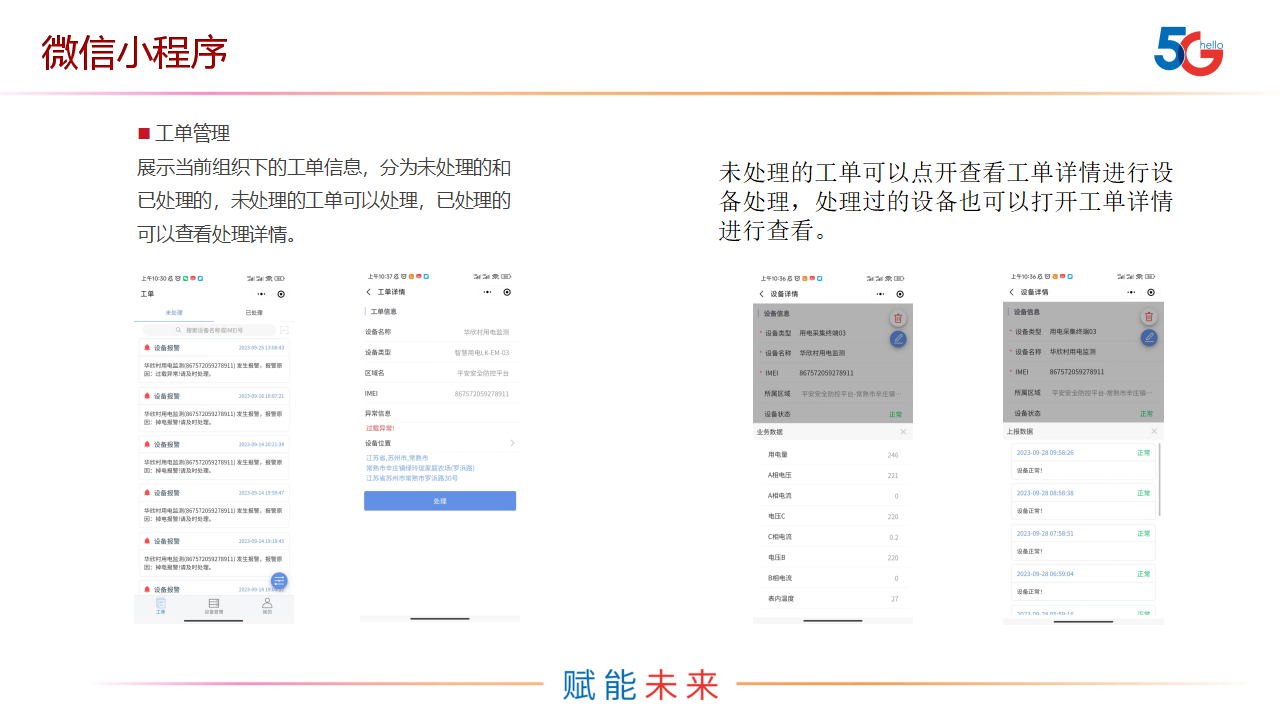Image resolution: width=1280 pixels, height=720 pixels.
Task: Open the report entry 2023-09-28 07:58:51
Action: click(x=1083, y=542)
